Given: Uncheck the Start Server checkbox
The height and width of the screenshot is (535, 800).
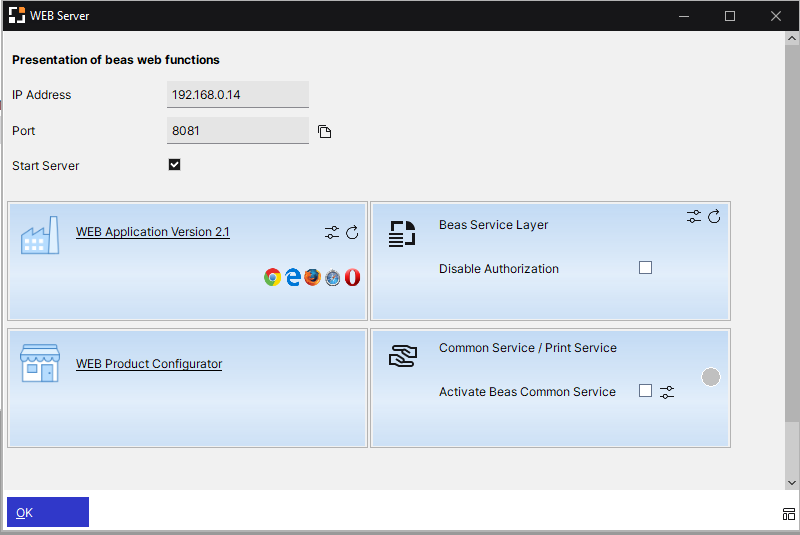Looking at the screenshot, I should 175,165.
